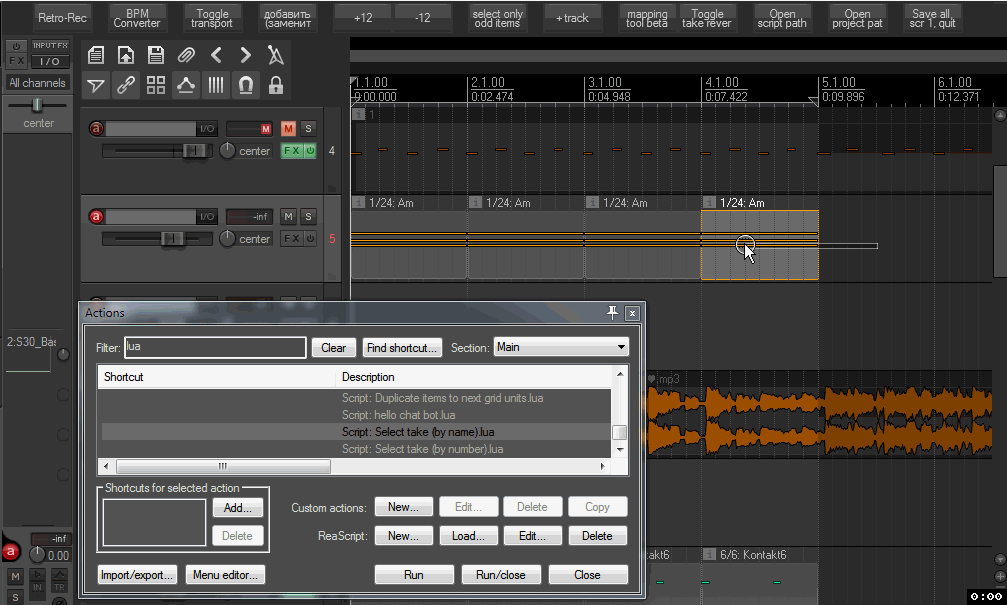
Task: Click the Filter text field
Action: [x=215, y=347]
